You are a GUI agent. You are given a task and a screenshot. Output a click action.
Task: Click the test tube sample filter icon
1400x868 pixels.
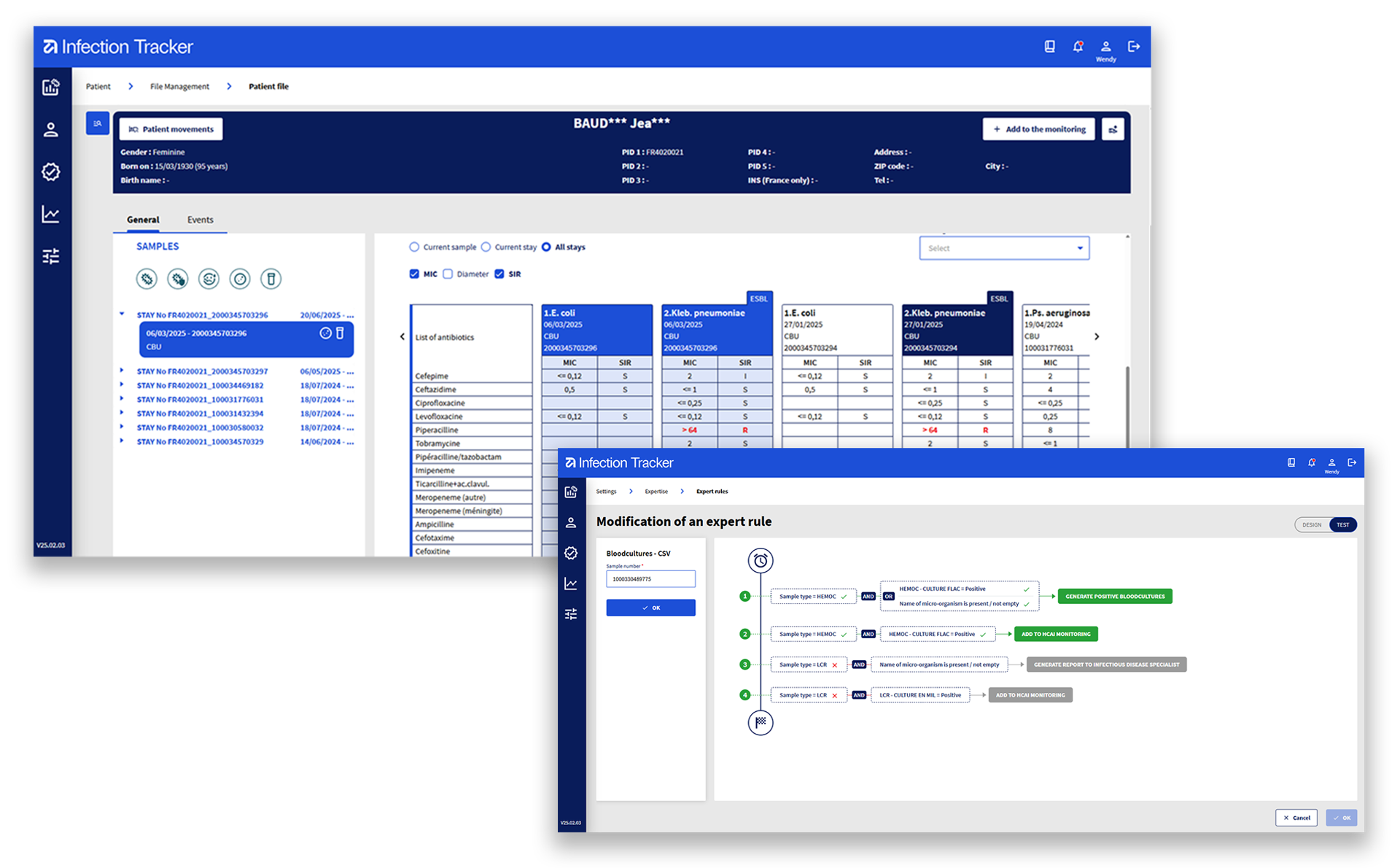271,279
